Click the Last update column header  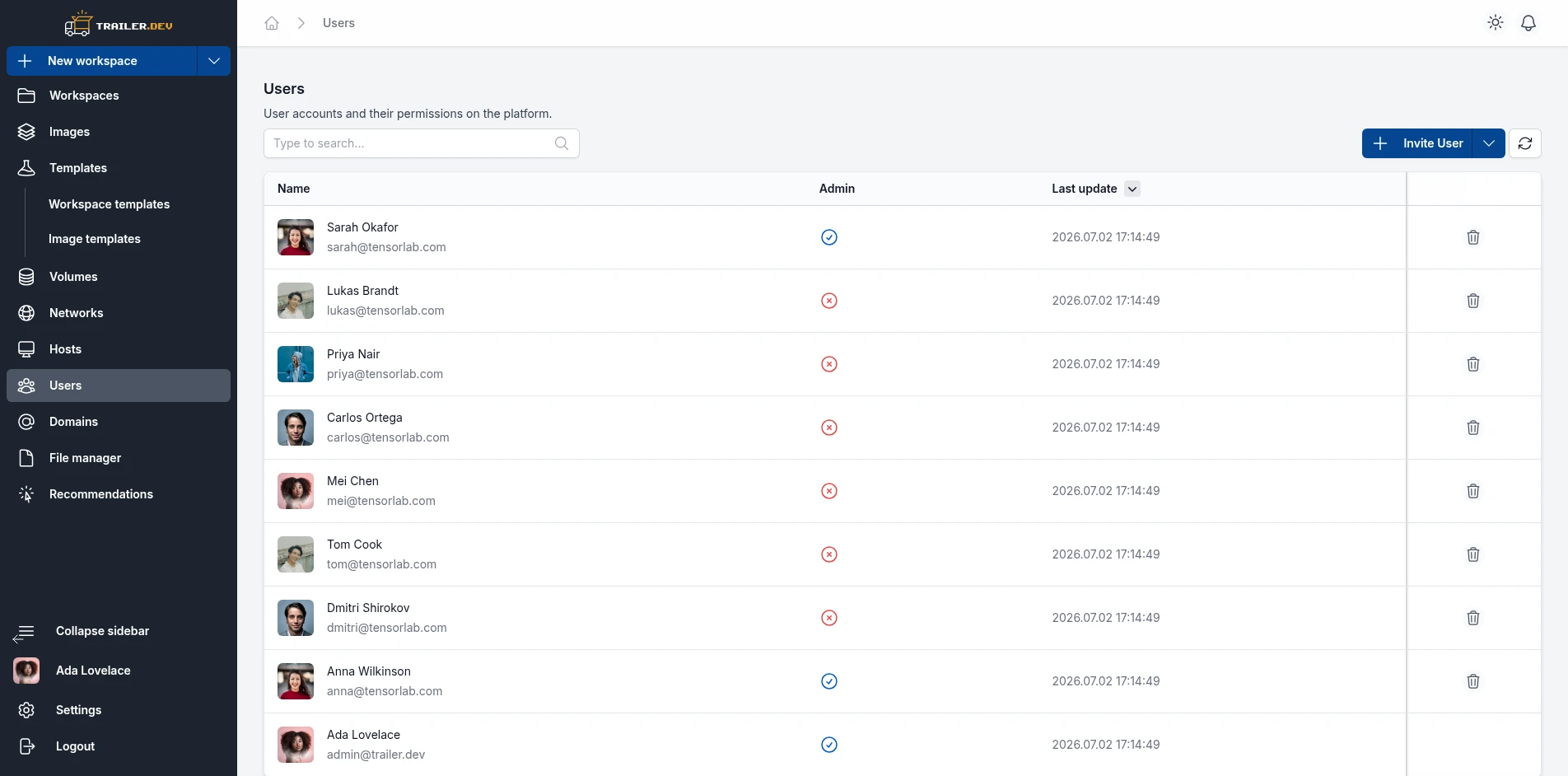point(1085,189)
